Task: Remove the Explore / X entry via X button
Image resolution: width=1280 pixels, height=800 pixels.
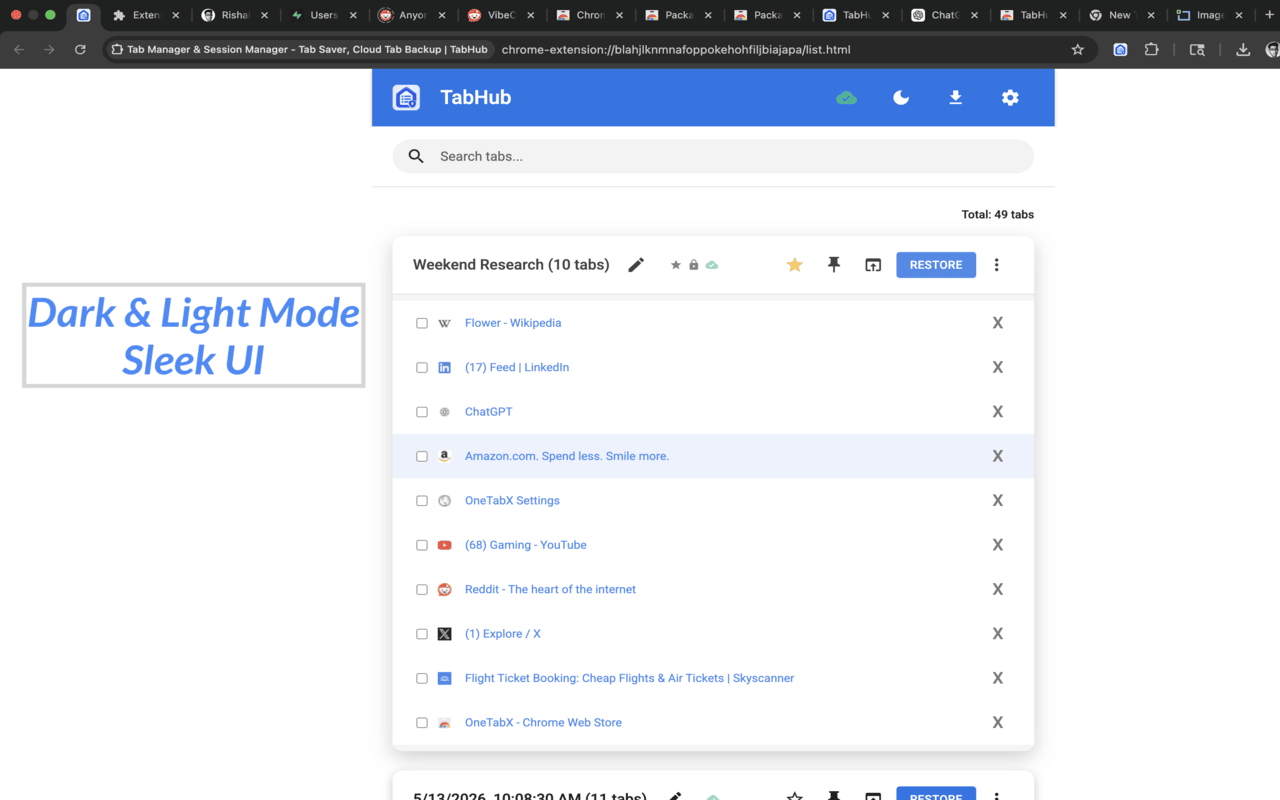Action: coord(997,634)
